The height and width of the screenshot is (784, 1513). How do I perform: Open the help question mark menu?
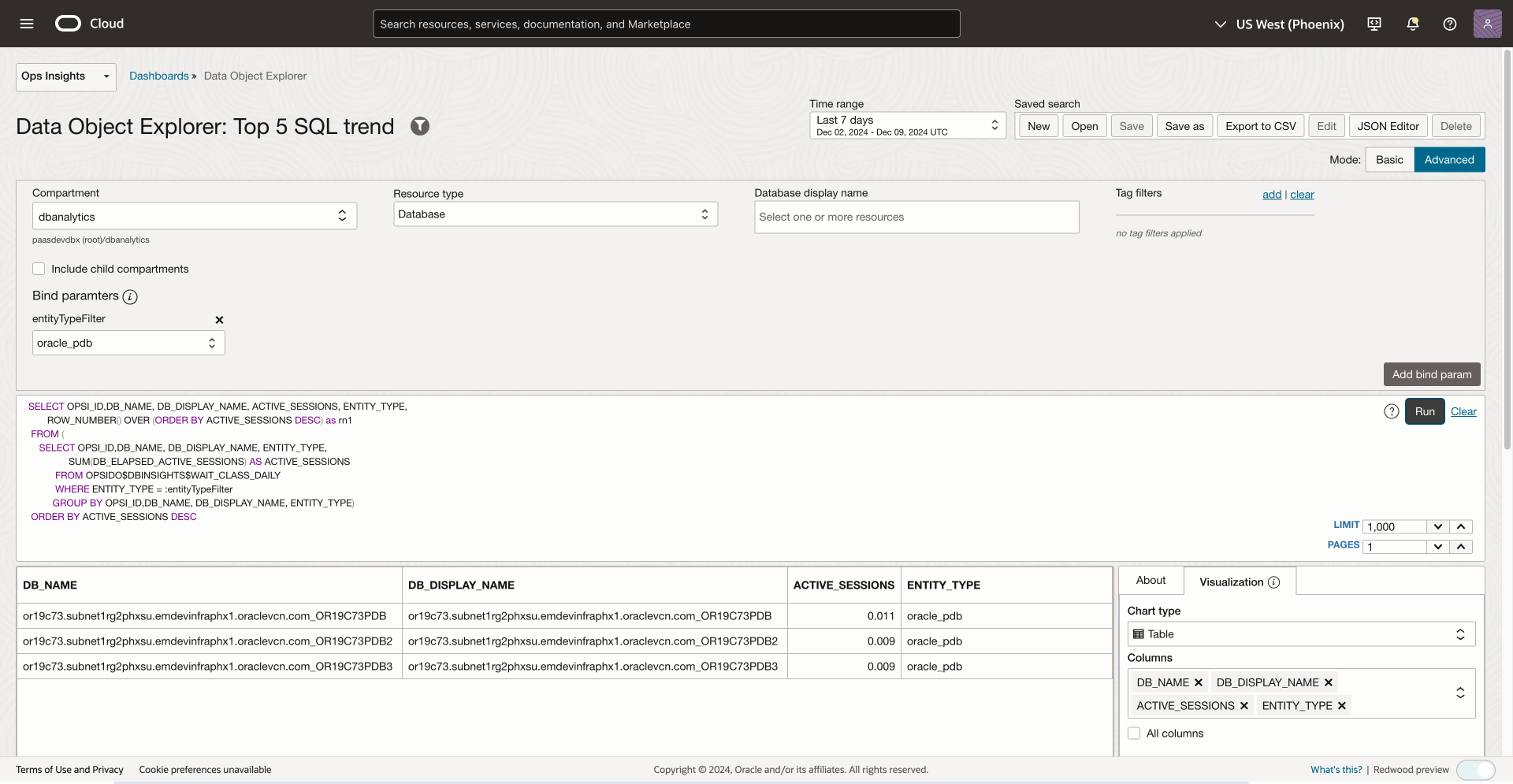pyautogui.click(x=1450, y=24)
